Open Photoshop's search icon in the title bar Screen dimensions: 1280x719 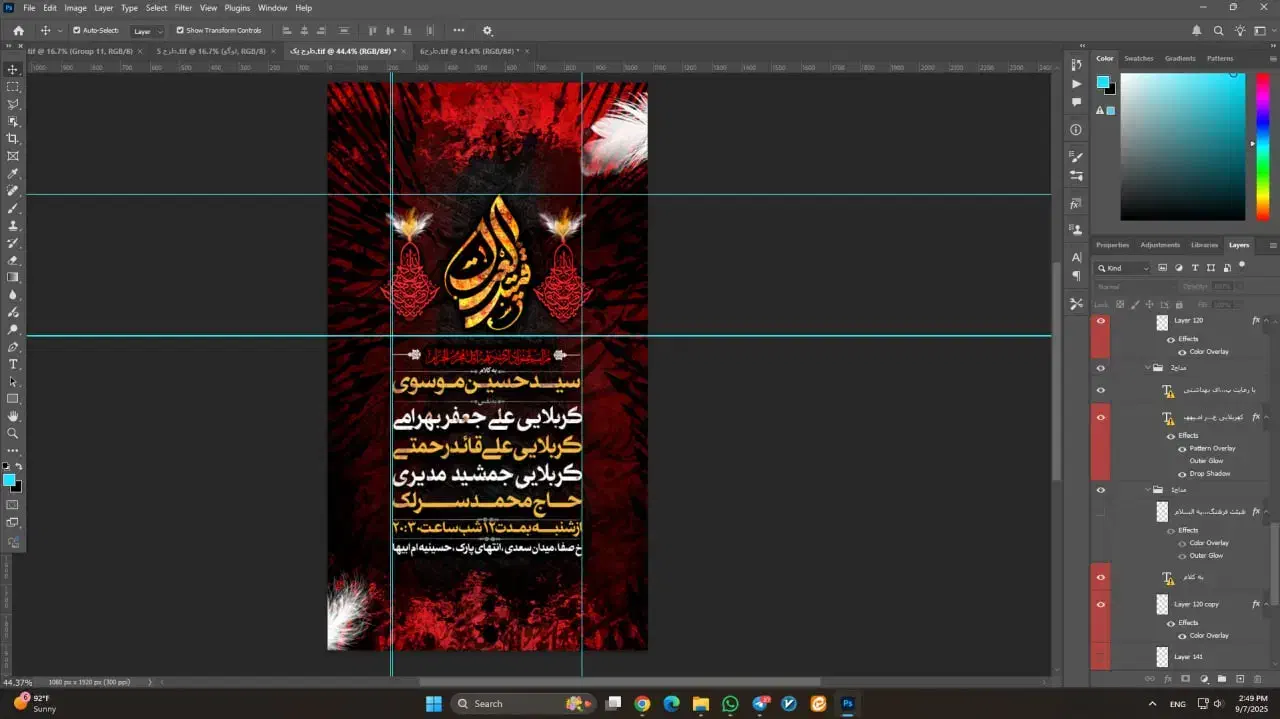(x=1218, y=31)
